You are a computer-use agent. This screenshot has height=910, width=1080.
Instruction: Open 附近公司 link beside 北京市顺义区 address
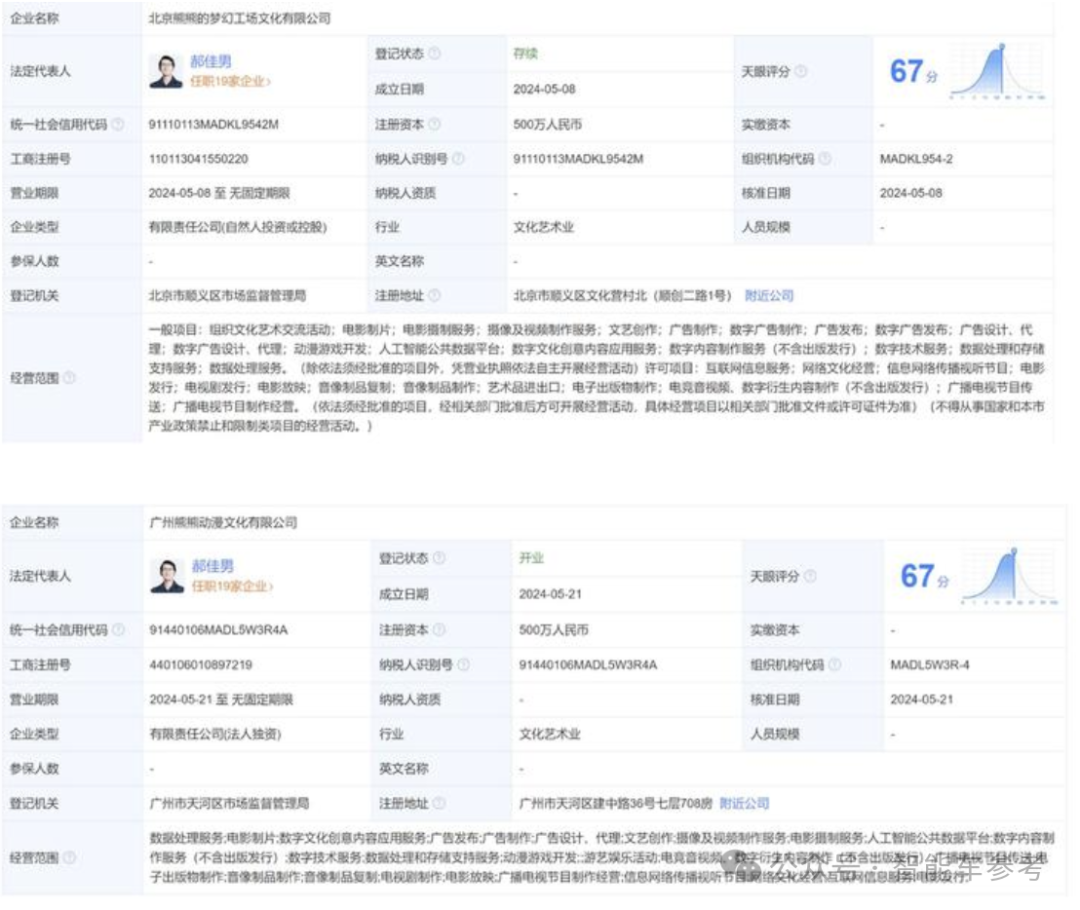[768, 296]
